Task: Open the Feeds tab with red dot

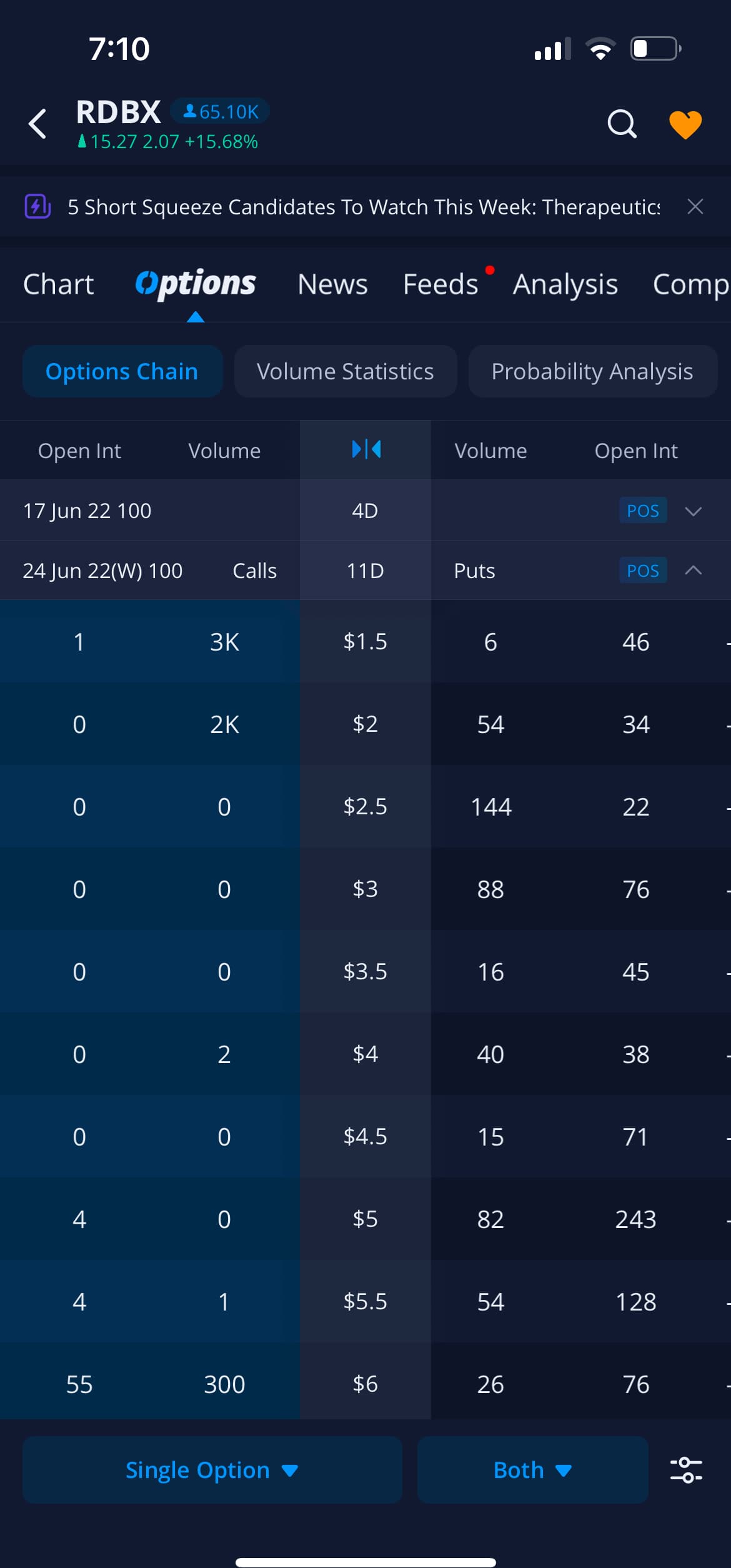Action: (440, 284)
